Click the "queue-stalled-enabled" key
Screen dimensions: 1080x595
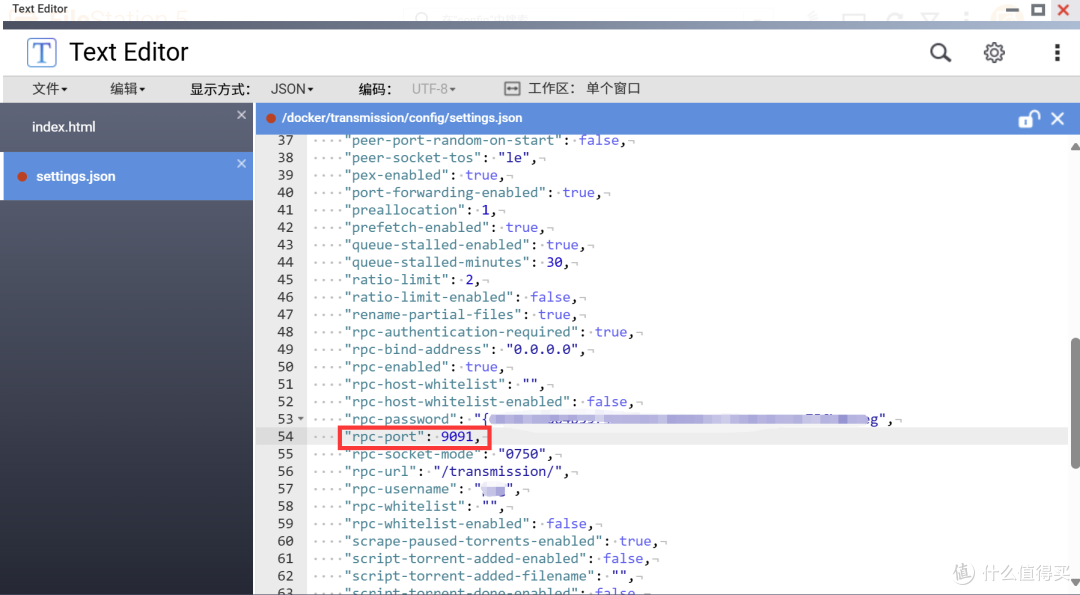point(437,245)
